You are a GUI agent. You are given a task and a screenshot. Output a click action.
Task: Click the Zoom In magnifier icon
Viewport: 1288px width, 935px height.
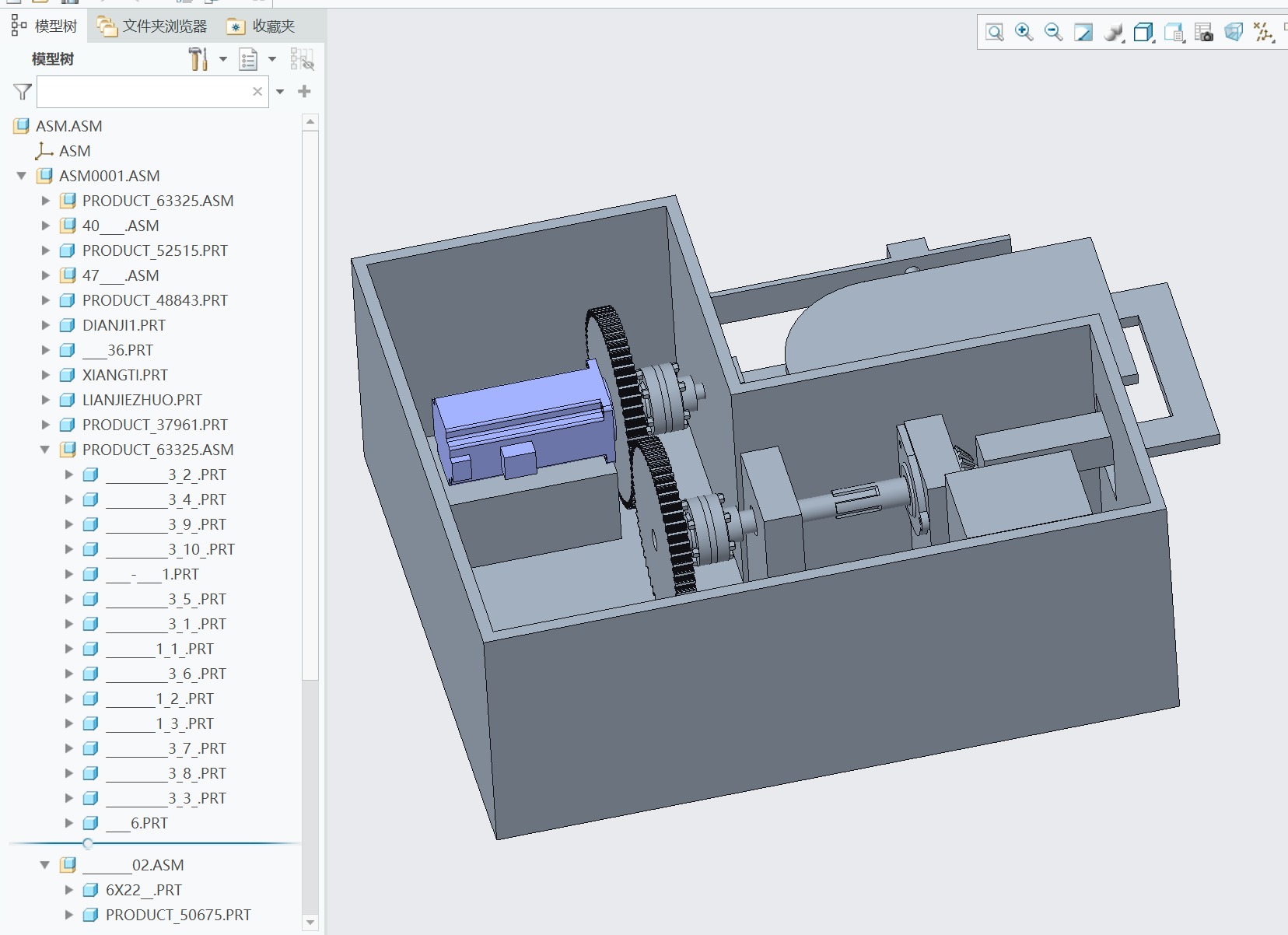click(1024, 32)
